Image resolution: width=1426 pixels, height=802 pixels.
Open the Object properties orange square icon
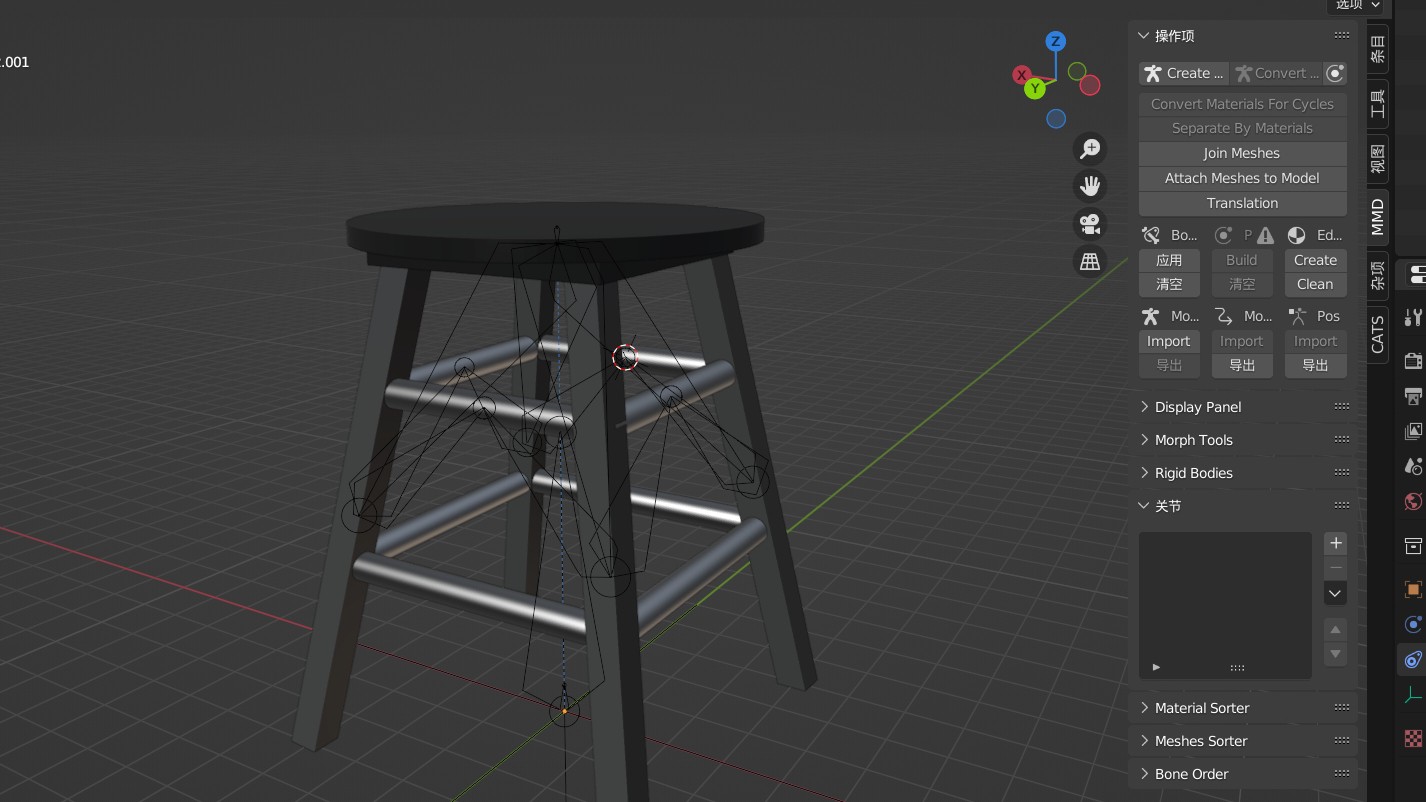pos(1413,589)
